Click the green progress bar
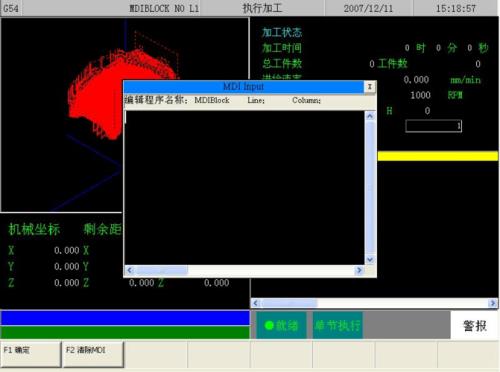This screenshot has width=500, height=372. [x=125, y=332]
